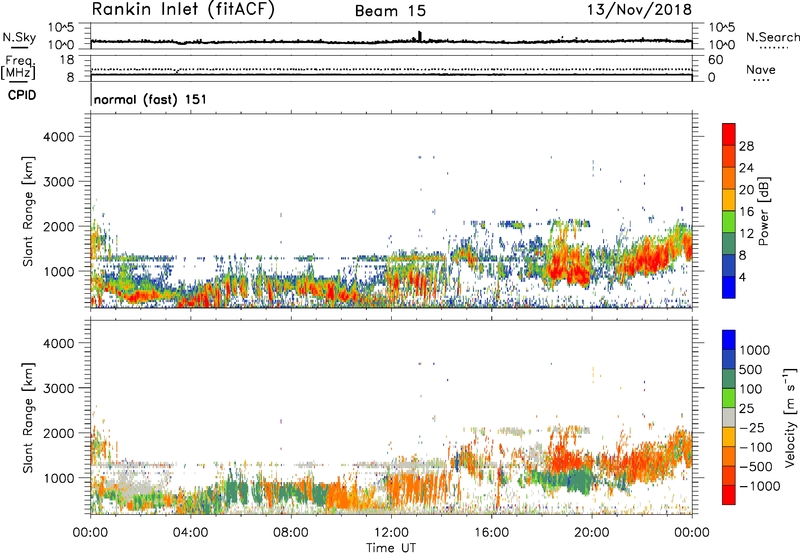The image size is (800, 554).
Task: Click the "16" value on Power color bar
Action: coord(746,212)
